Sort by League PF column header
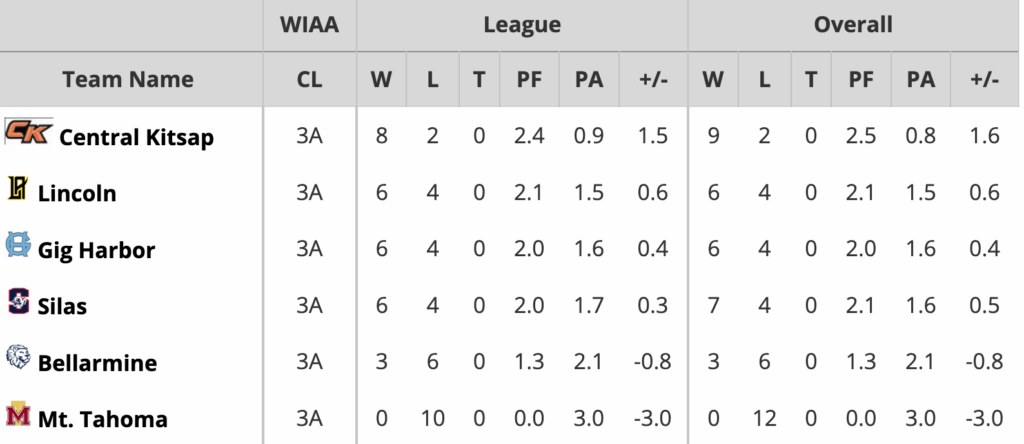Screen dimensions: 1024x444 pyautogui.click(x=529, y=79)
